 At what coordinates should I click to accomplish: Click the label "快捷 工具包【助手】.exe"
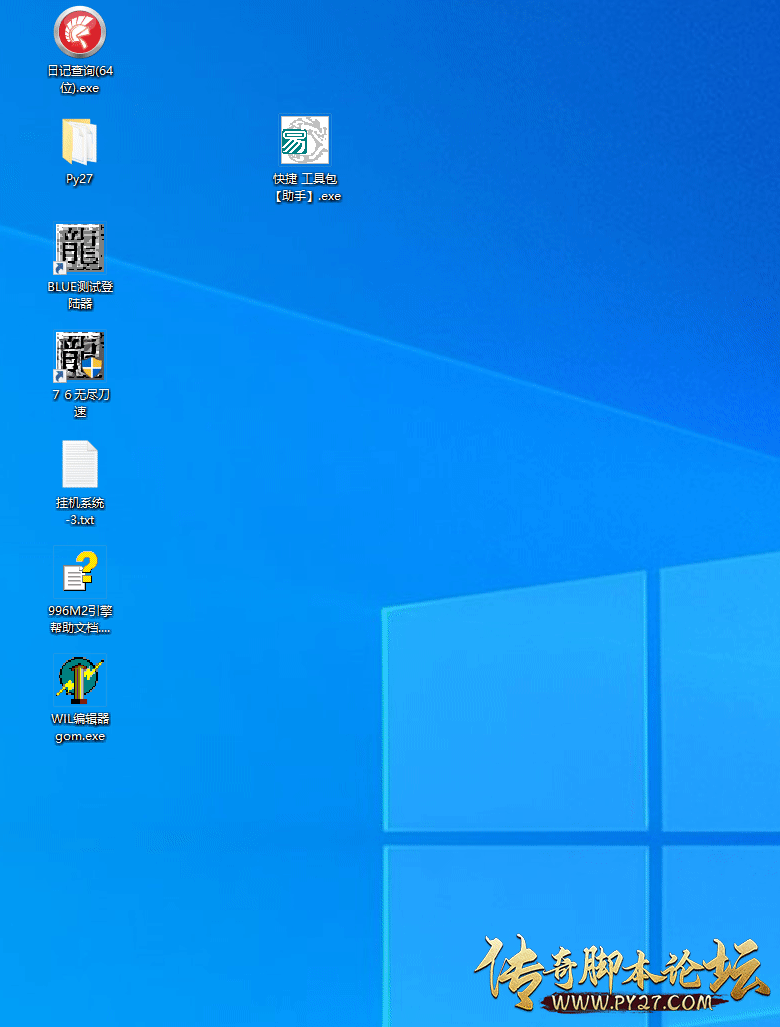pos(307,187)
